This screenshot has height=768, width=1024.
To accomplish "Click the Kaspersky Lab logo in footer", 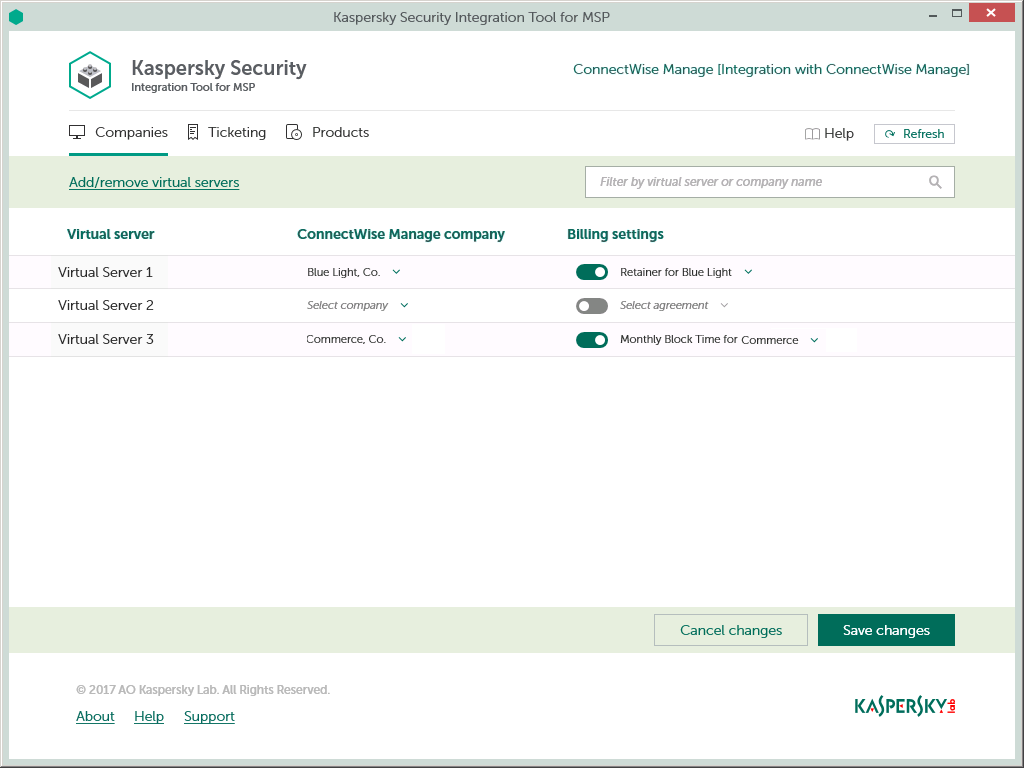I will (x=905, y=706).
